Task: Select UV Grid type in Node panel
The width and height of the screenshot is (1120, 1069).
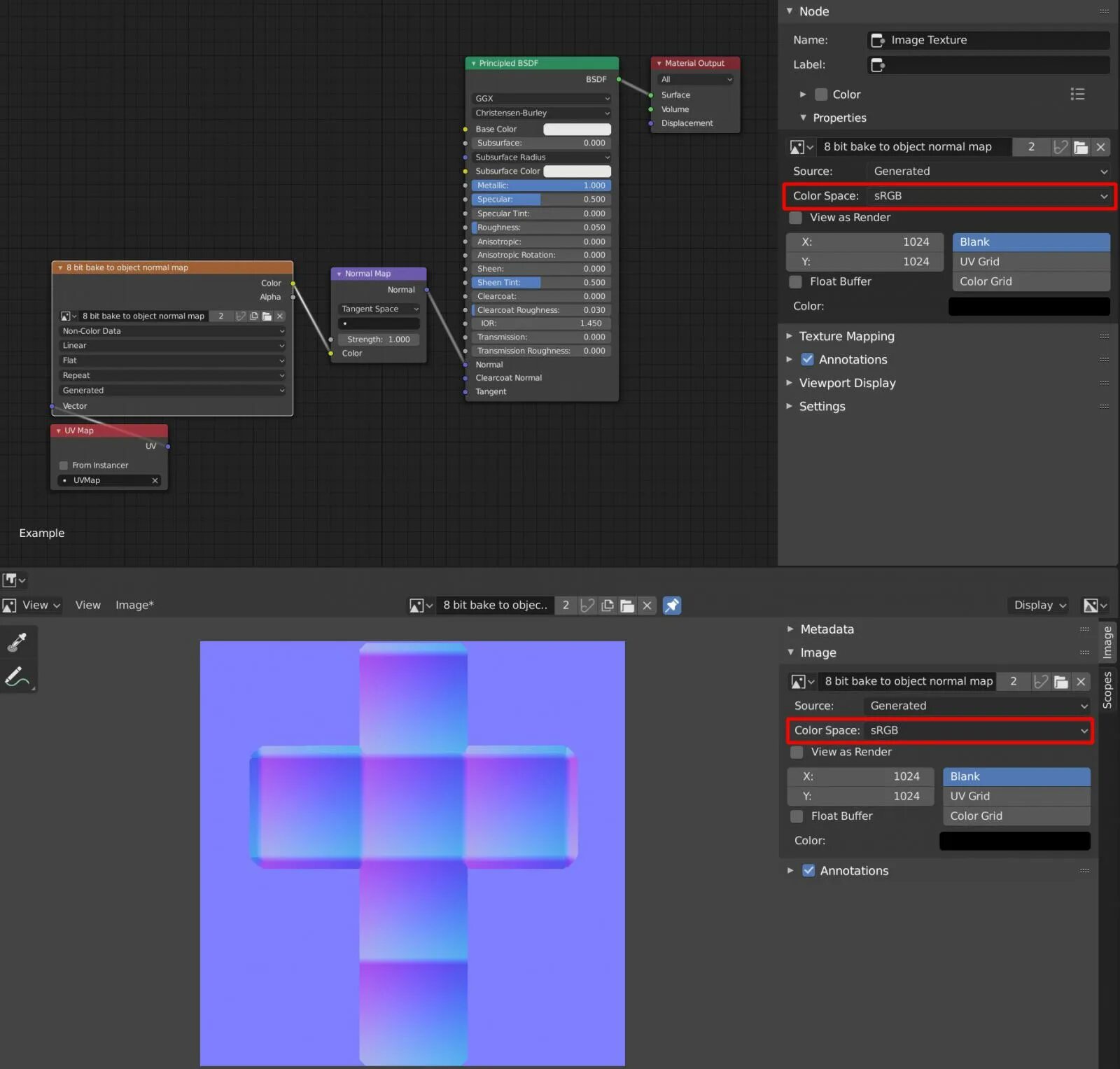Action: tap(1031, 262)
